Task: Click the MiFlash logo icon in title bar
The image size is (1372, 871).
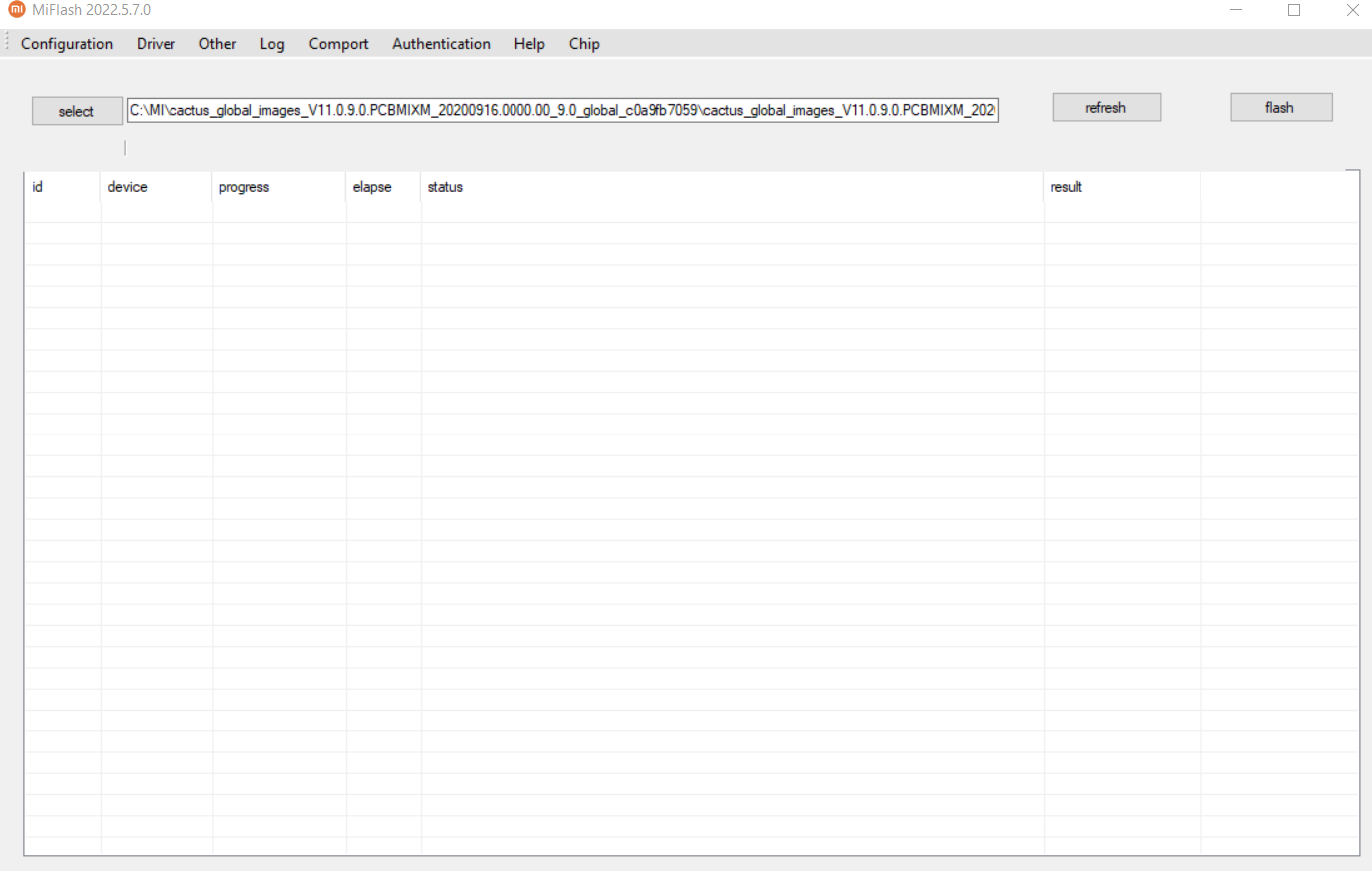Action: pyautogui.click(x=17, y=9)
